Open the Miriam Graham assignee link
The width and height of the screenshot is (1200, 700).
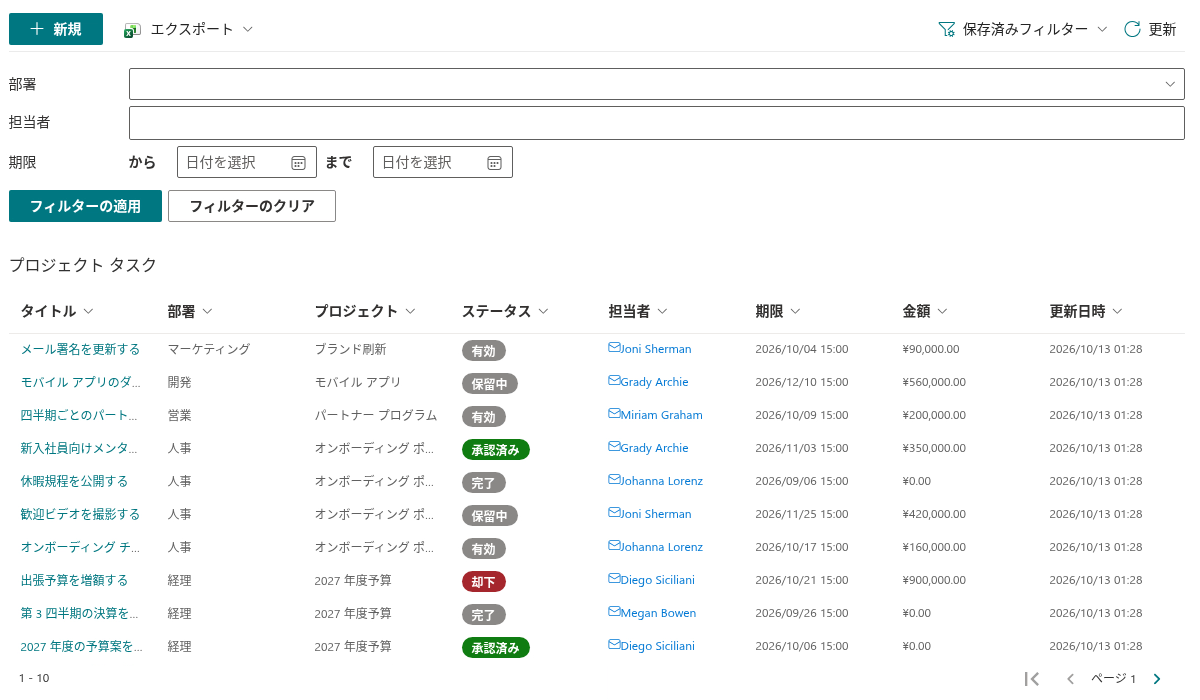(661, 415)
